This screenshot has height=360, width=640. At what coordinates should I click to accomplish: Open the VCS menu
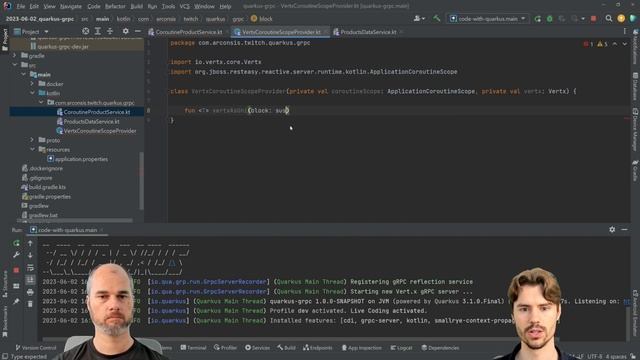[184, 7]
